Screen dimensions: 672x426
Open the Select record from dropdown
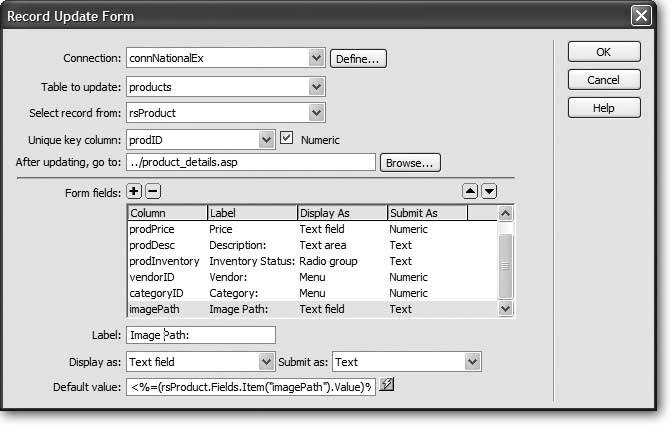click(316, 113)
